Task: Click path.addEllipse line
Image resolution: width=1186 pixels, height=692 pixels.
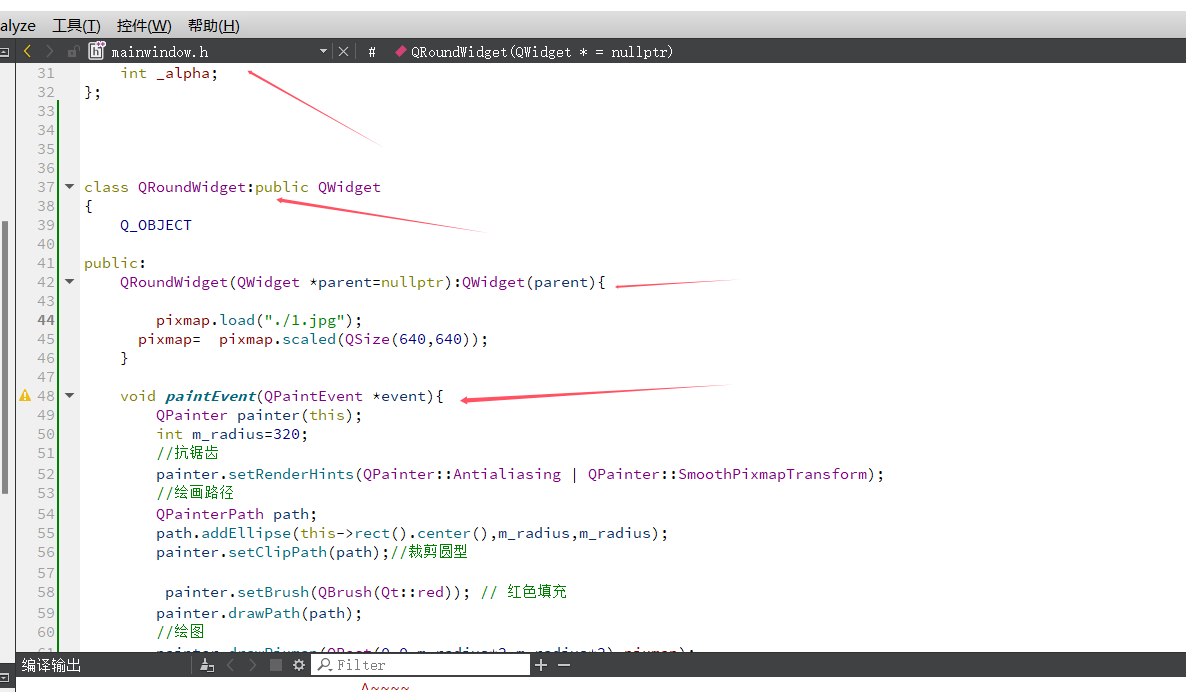Action: [412, 533]
